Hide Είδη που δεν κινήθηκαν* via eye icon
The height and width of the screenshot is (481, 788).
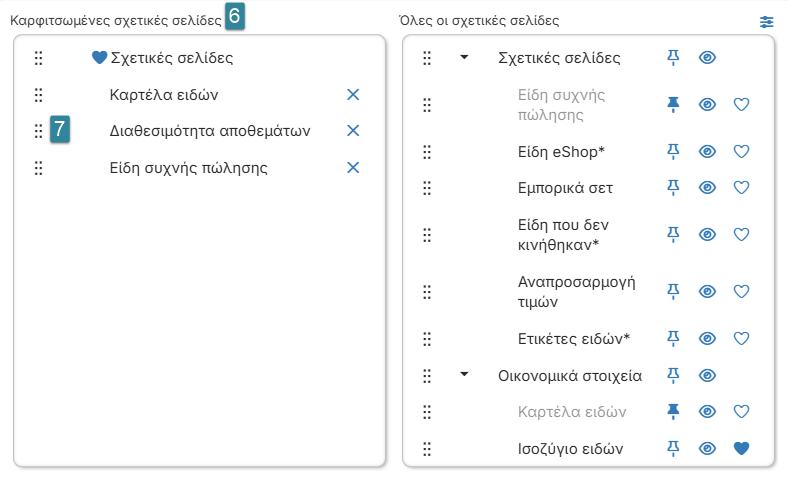coord(707,234)
